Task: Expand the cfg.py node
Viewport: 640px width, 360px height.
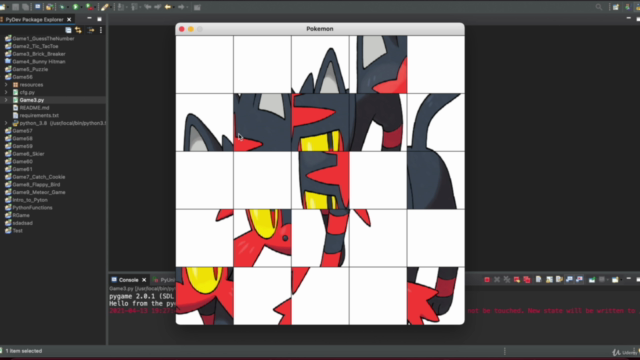Action: coord(6,92)
